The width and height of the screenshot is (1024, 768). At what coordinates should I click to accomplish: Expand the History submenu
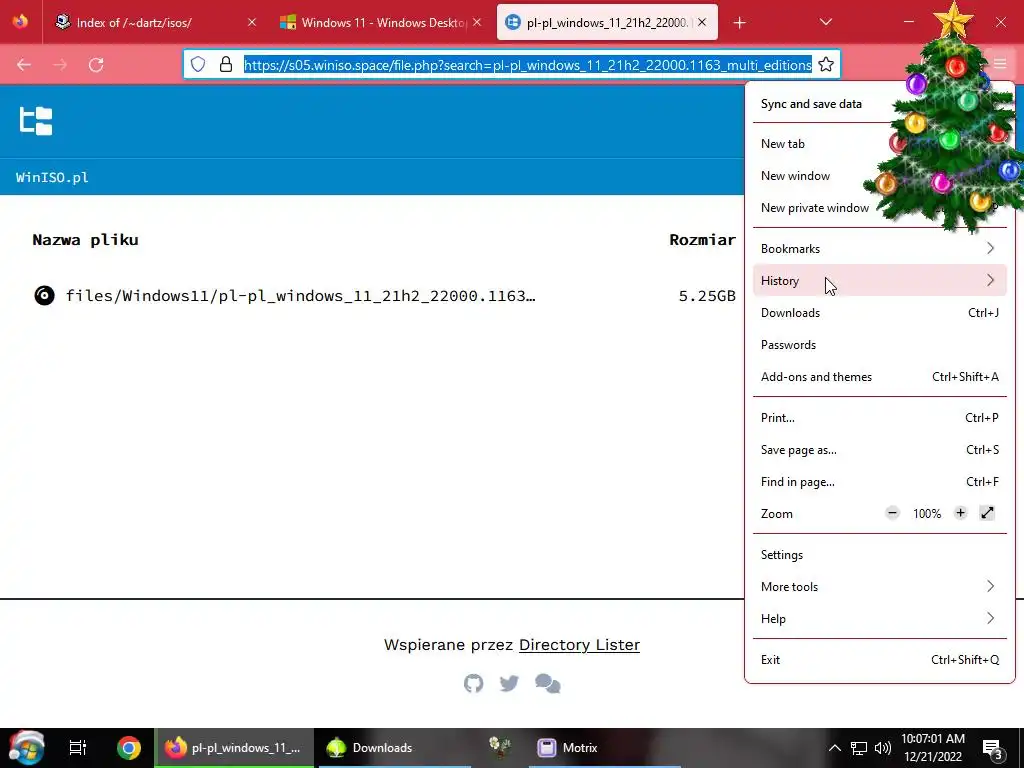880,281
